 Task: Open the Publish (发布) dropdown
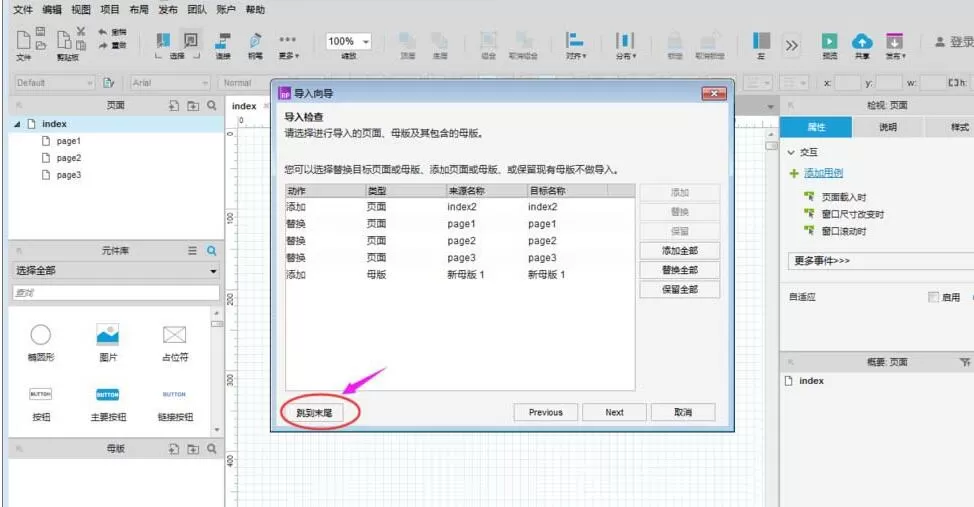point(894,45)
